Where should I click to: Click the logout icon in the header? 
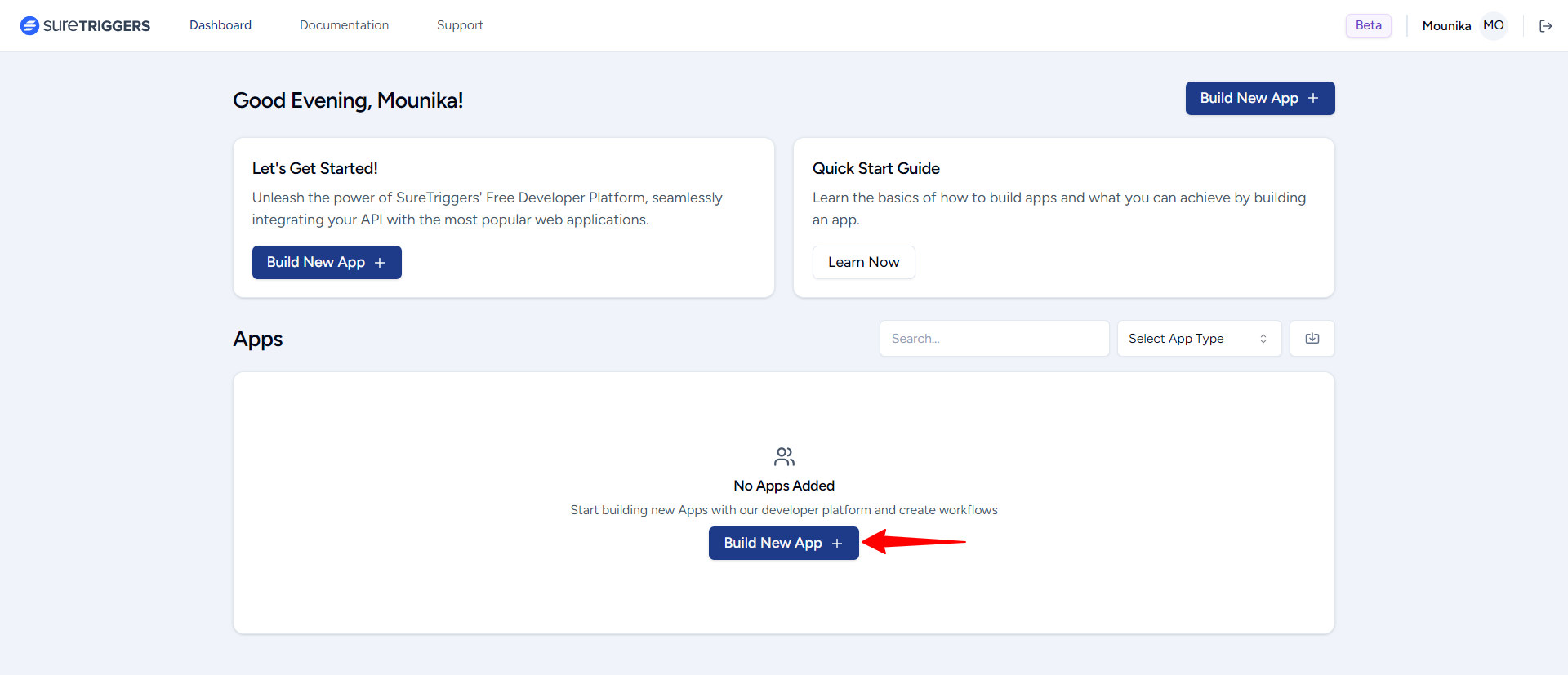tap(1545, 26)
